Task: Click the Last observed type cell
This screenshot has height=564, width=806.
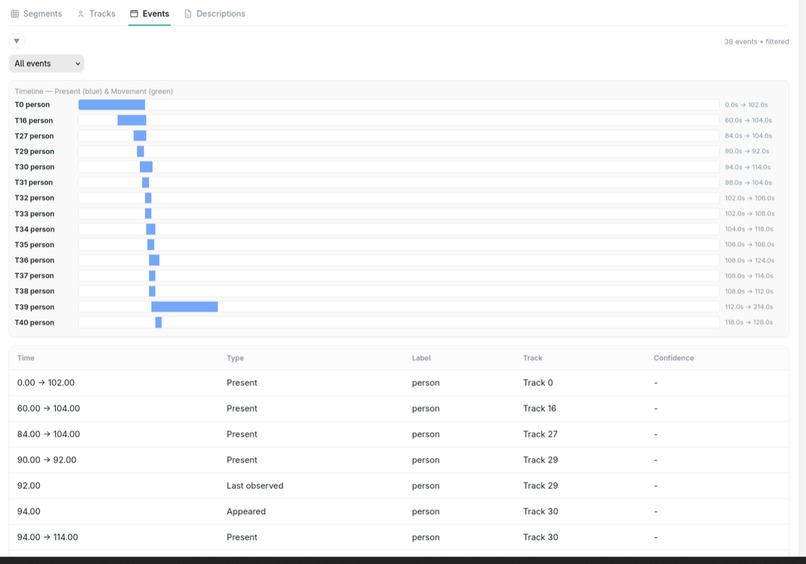Action: 255,486
